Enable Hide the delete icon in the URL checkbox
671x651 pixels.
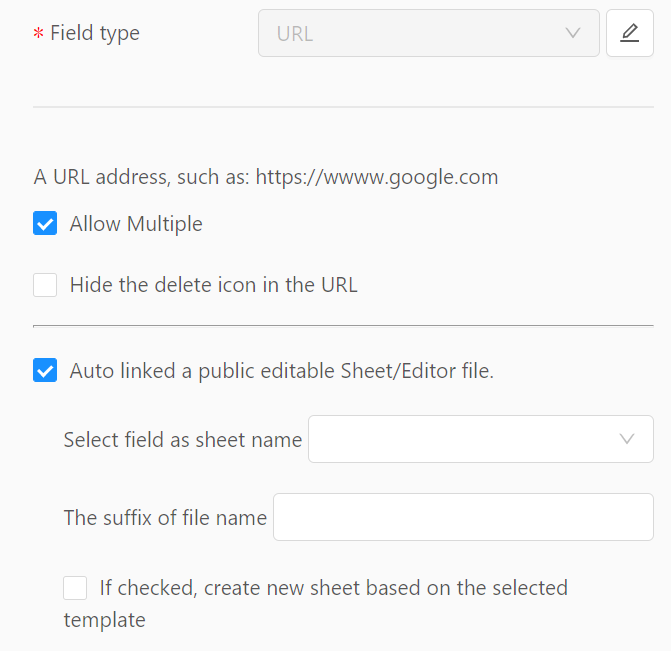(45, 285)
